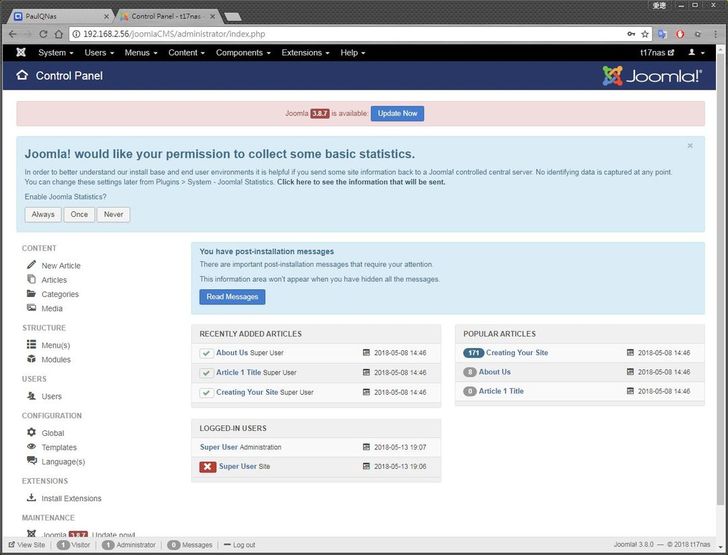The image size is (728, 555).
Task: Click the Joomla logo icon in menu bar
Action: tap(21, 52)
